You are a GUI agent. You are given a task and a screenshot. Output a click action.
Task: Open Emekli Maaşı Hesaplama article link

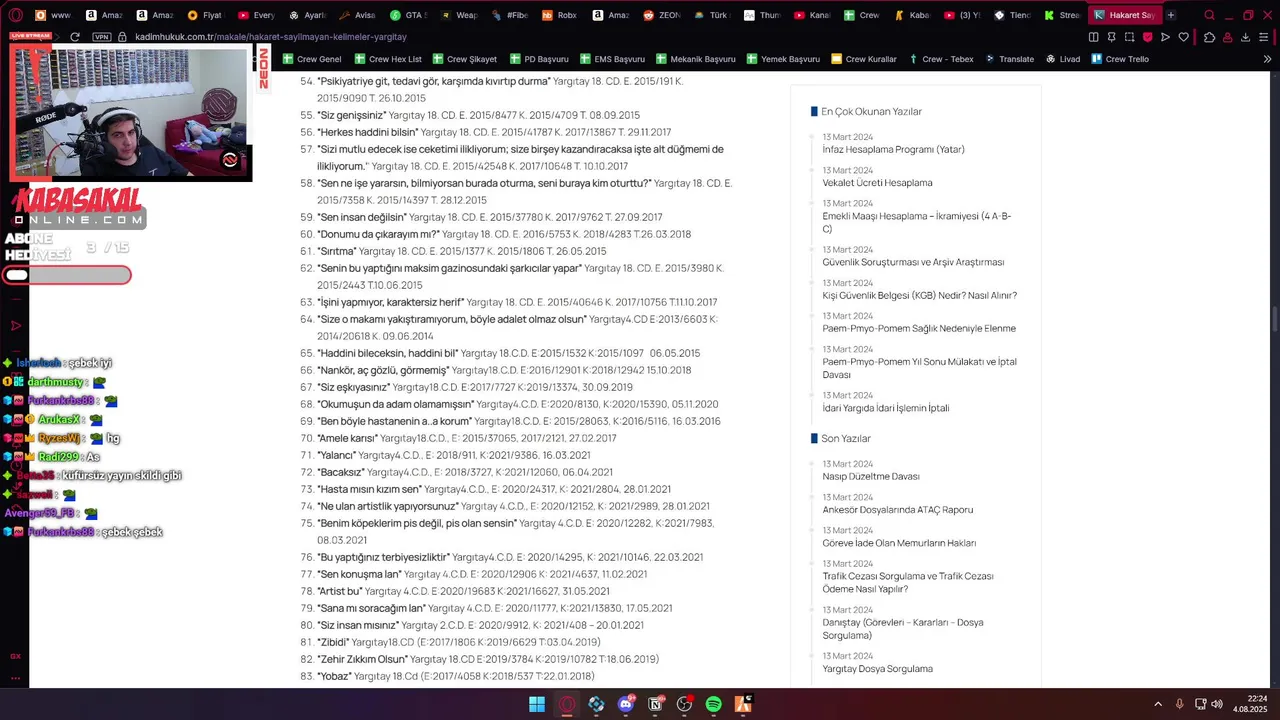tap(917, 222)
